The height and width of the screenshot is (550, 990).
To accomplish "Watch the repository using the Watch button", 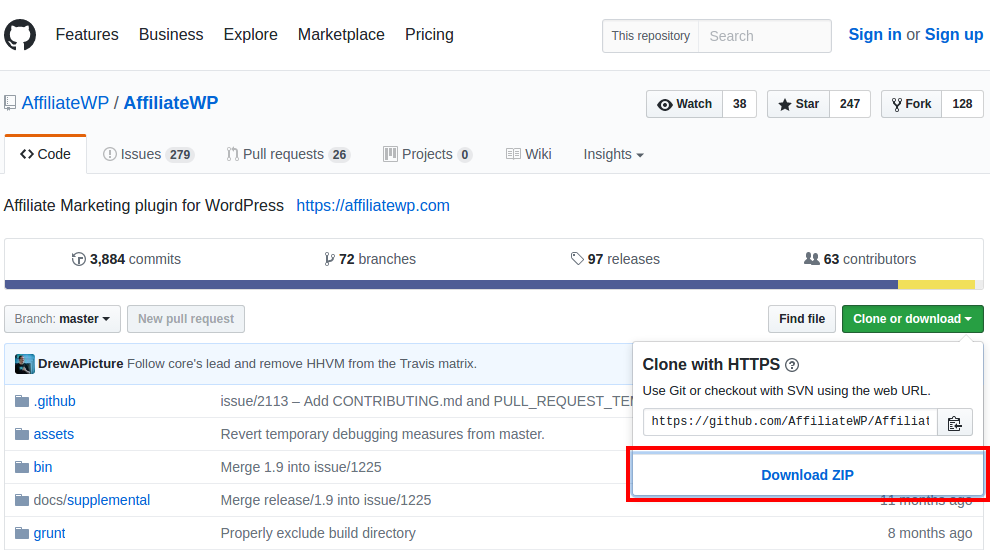I will click(x=684, y=104).
